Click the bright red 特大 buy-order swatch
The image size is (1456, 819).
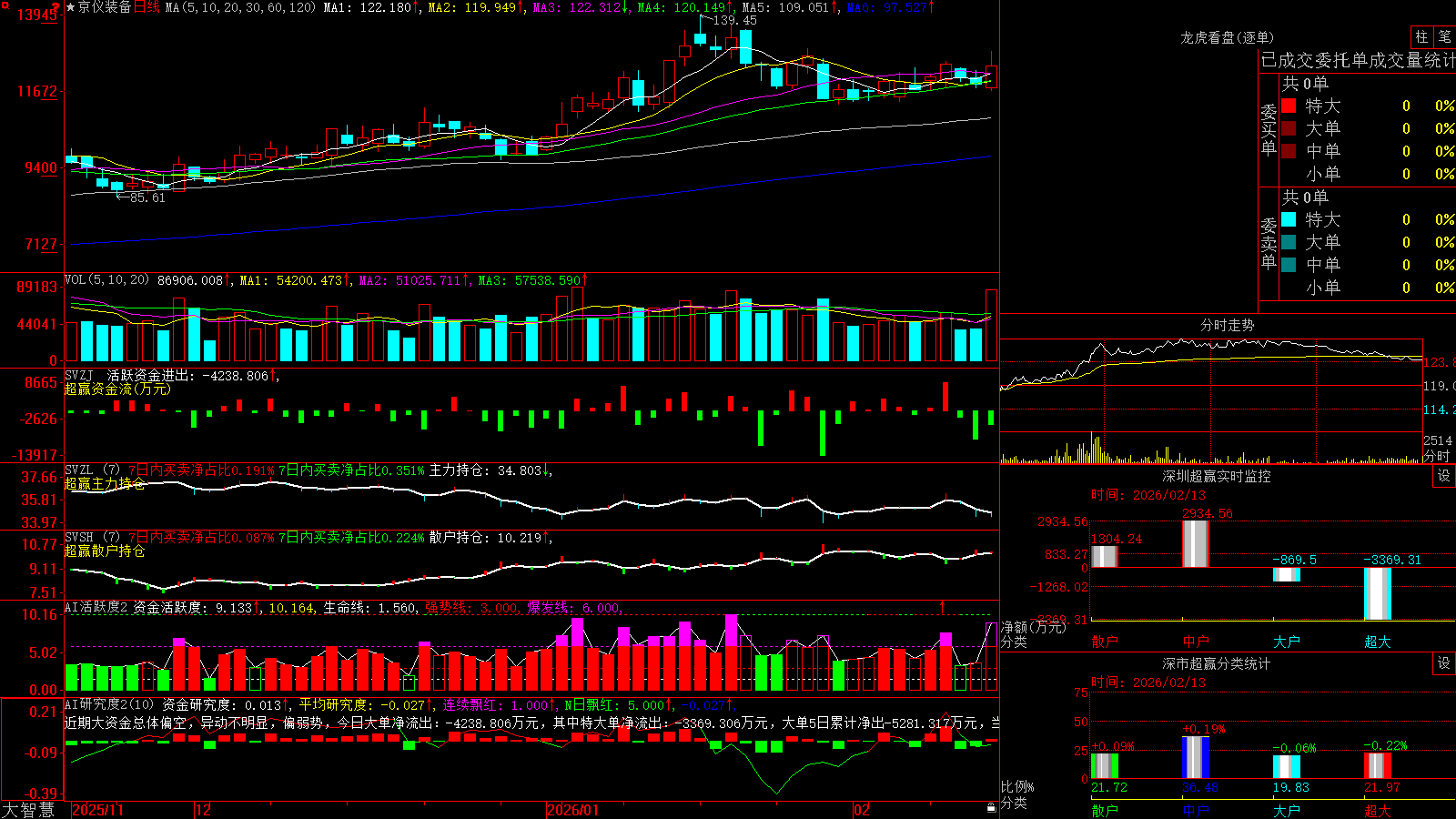click(x=1289, y=106)
